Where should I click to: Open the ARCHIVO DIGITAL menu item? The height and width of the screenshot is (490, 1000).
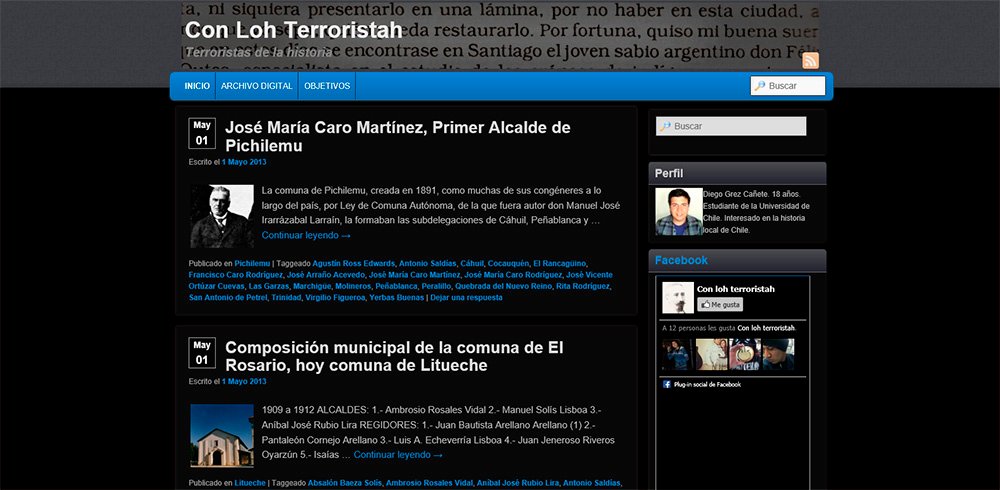point(257,86)
